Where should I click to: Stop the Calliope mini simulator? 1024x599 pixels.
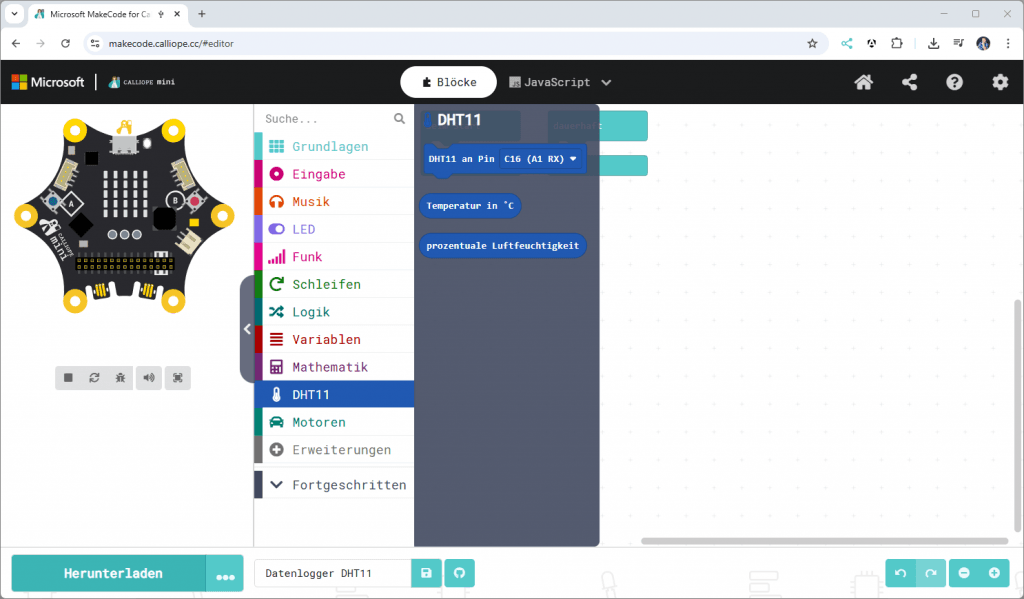tap(67, 377)
